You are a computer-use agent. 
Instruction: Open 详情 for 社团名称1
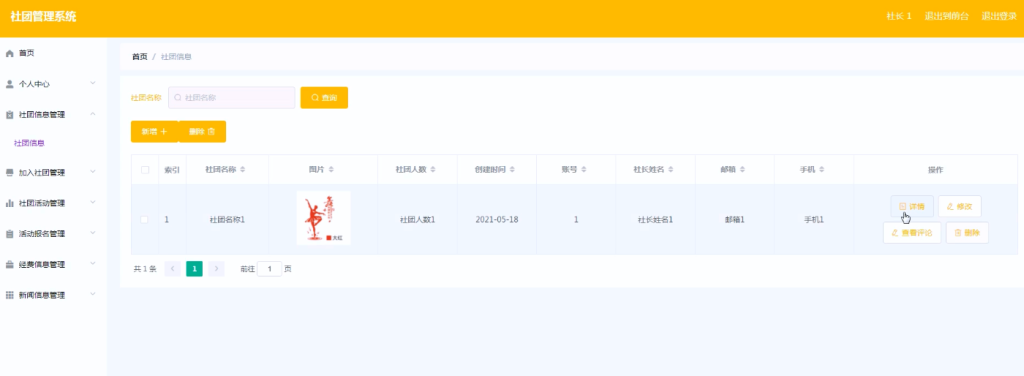point(912,206)
